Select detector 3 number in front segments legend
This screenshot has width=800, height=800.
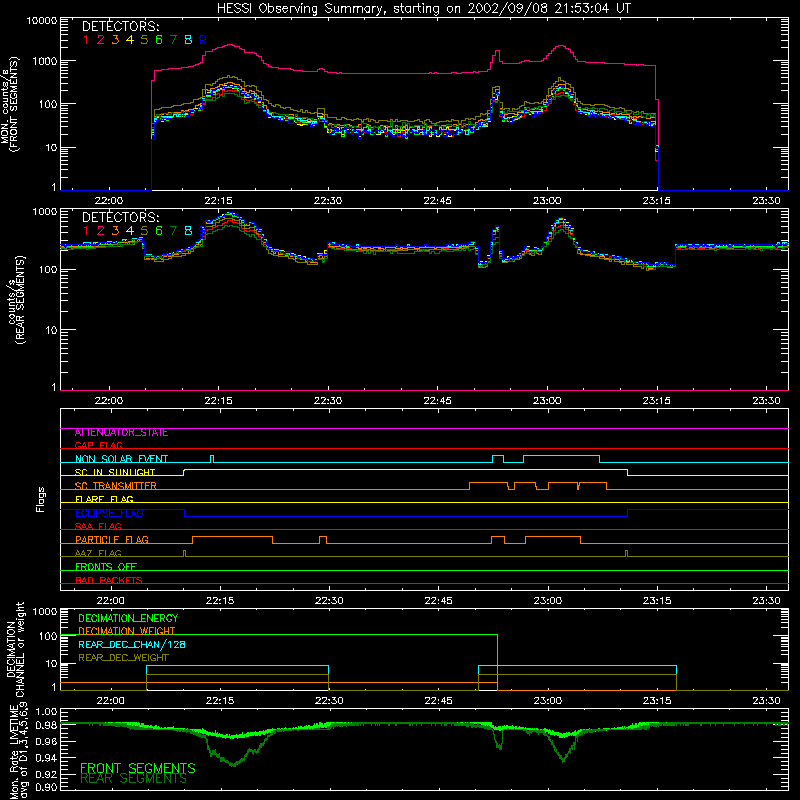pyautogui.click(x=115, y=40)
